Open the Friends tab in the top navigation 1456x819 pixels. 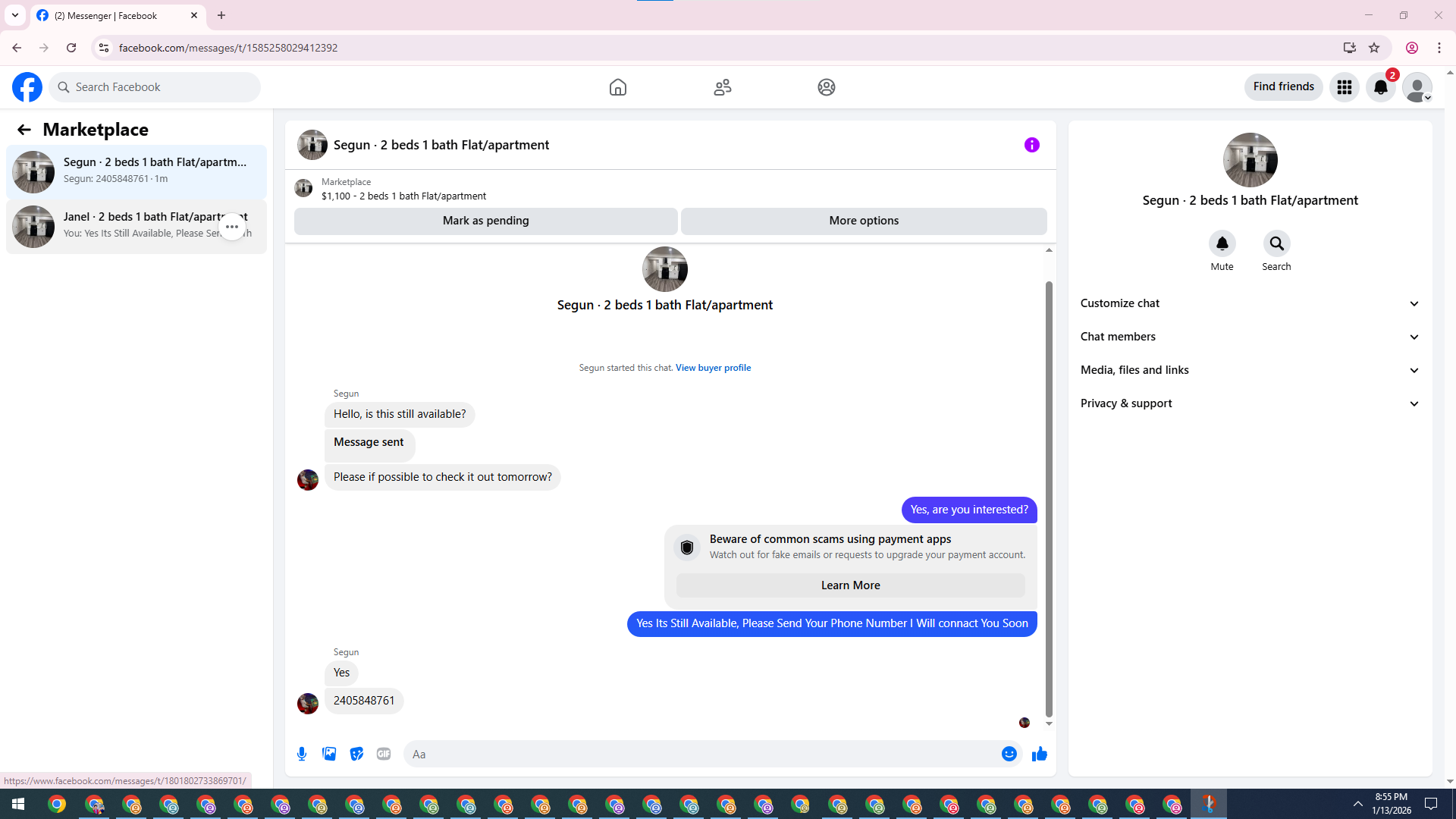pyautogui.click(x=722, y=87)
